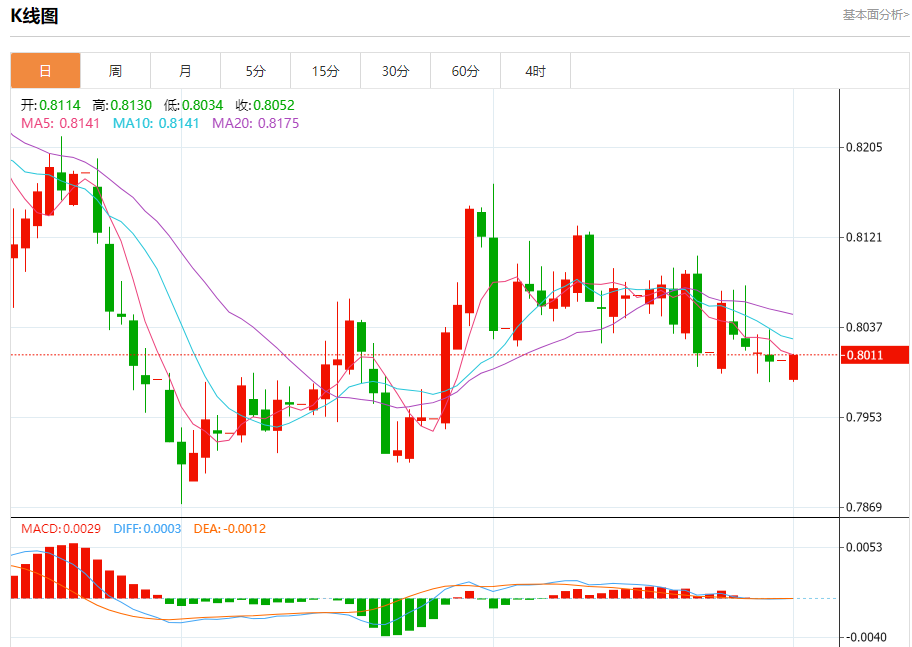Click the DIFF:0.0003 indicator label
912x647 pixels.
point(147,529)
